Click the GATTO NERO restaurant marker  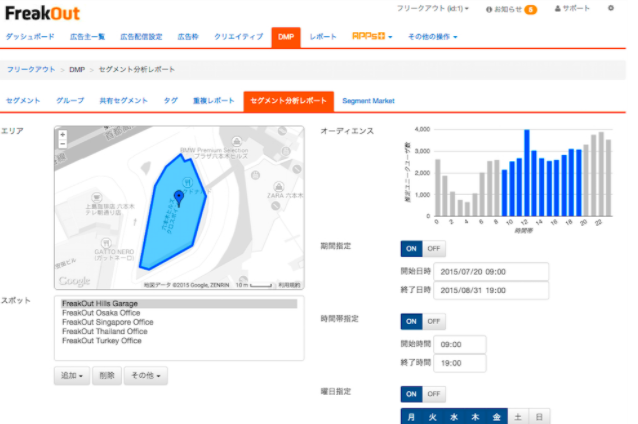[106, 243]
